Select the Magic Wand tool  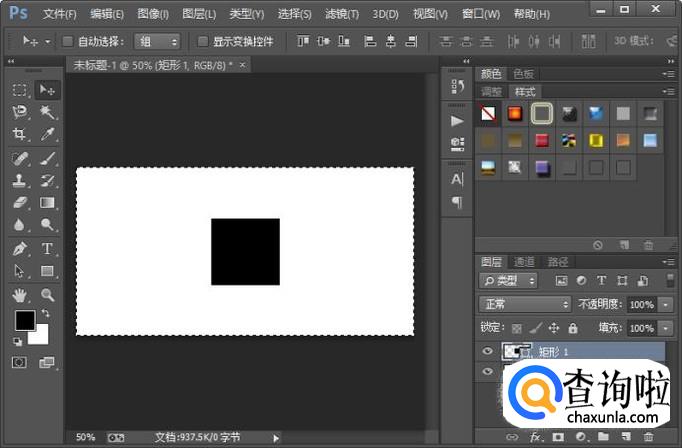[47, 112]
